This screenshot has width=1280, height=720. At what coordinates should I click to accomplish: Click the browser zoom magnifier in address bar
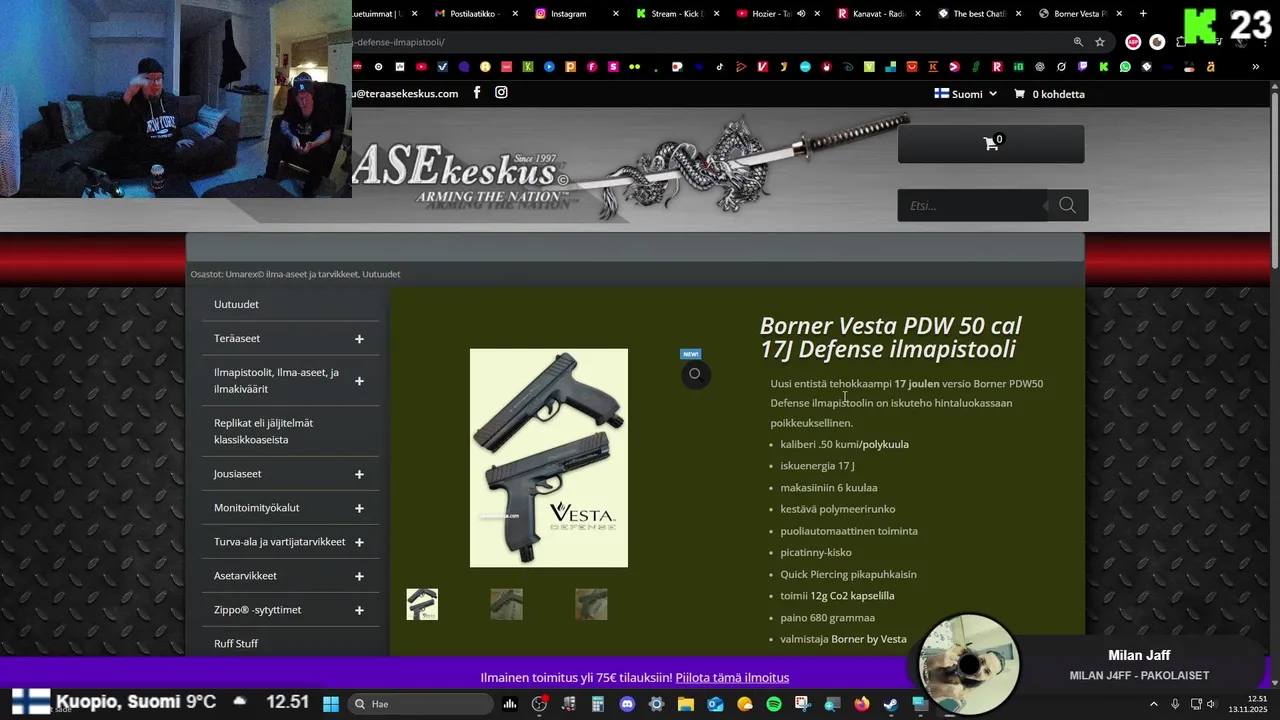point(1078,42)
